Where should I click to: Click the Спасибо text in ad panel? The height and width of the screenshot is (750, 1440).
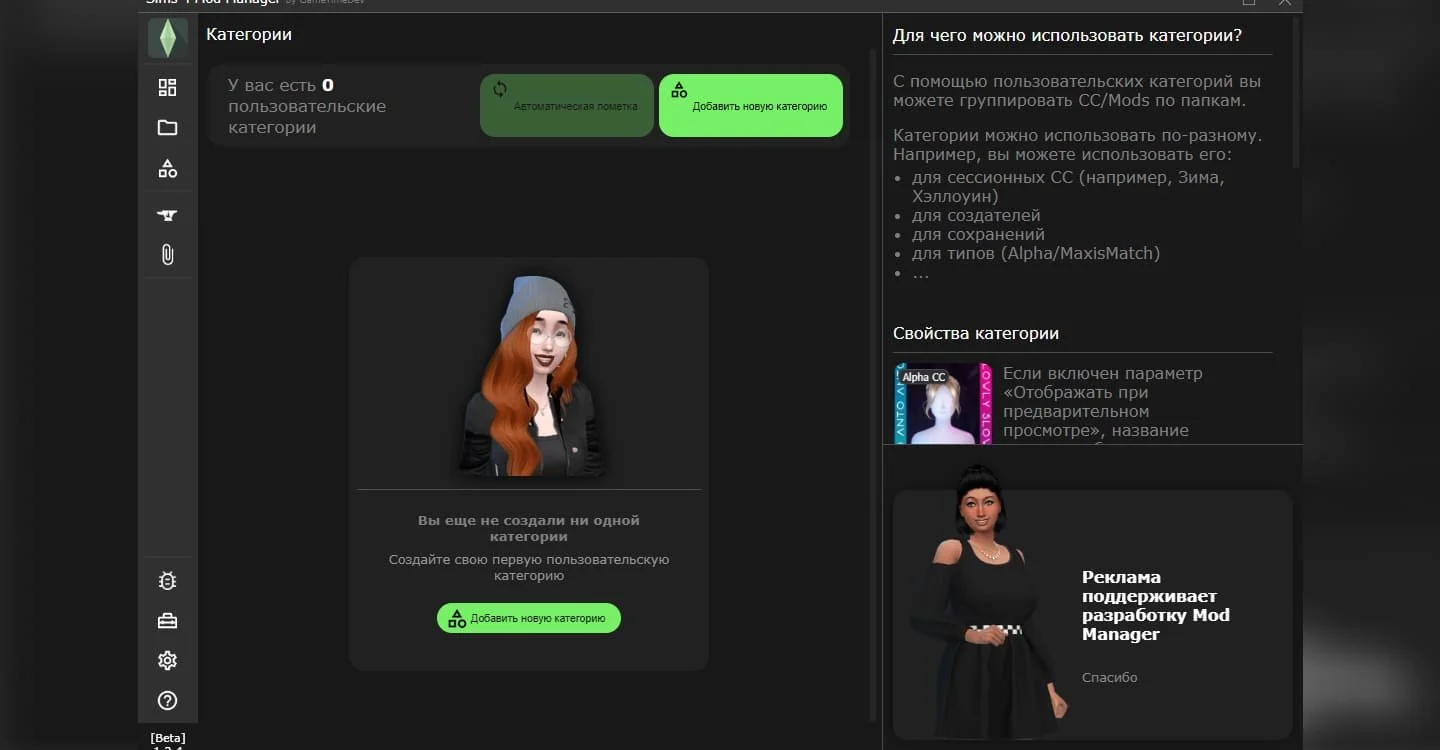pos(1110,677)
